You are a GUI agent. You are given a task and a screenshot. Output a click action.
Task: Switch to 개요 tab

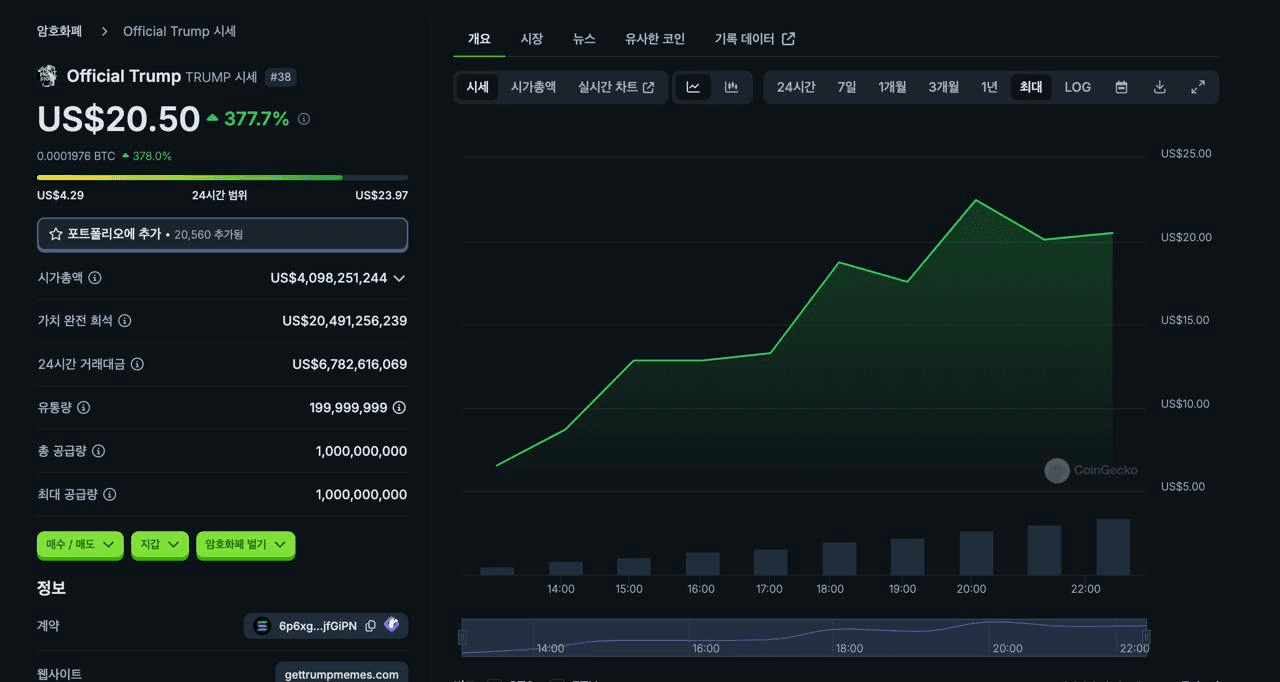point(479,39)
